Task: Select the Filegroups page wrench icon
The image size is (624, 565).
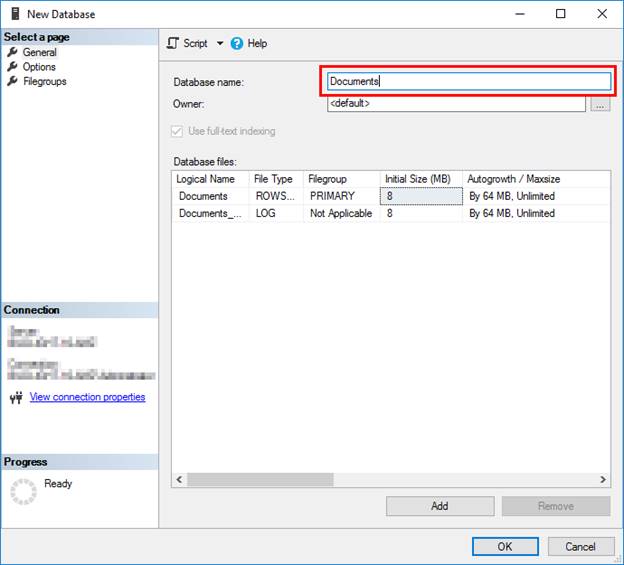Action: click(x=12, y=81)
